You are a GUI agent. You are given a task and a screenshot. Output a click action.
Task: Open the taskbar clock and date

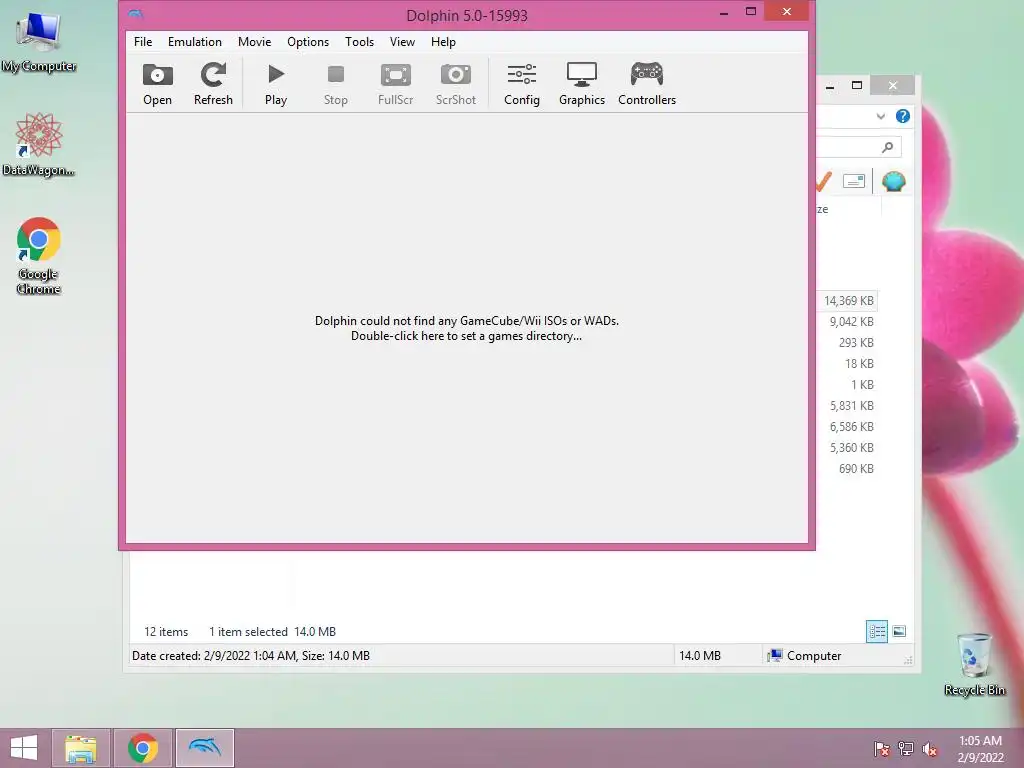[x=980, y=749]
